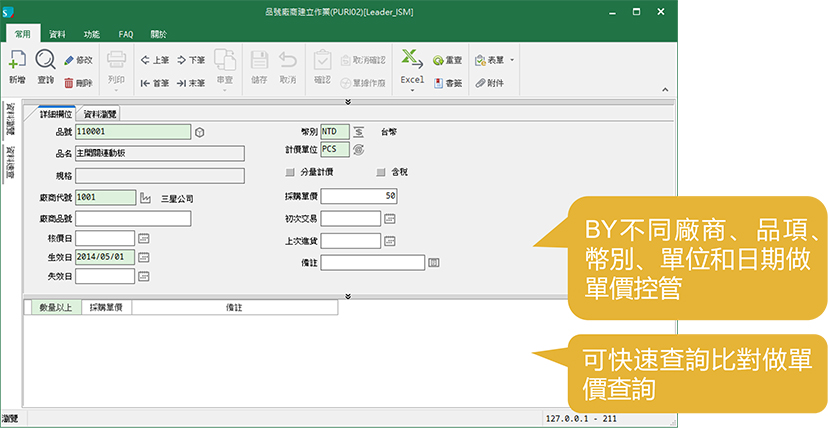
Task: Click currency lookup icon next to NTD
Action: coord(359,131)
